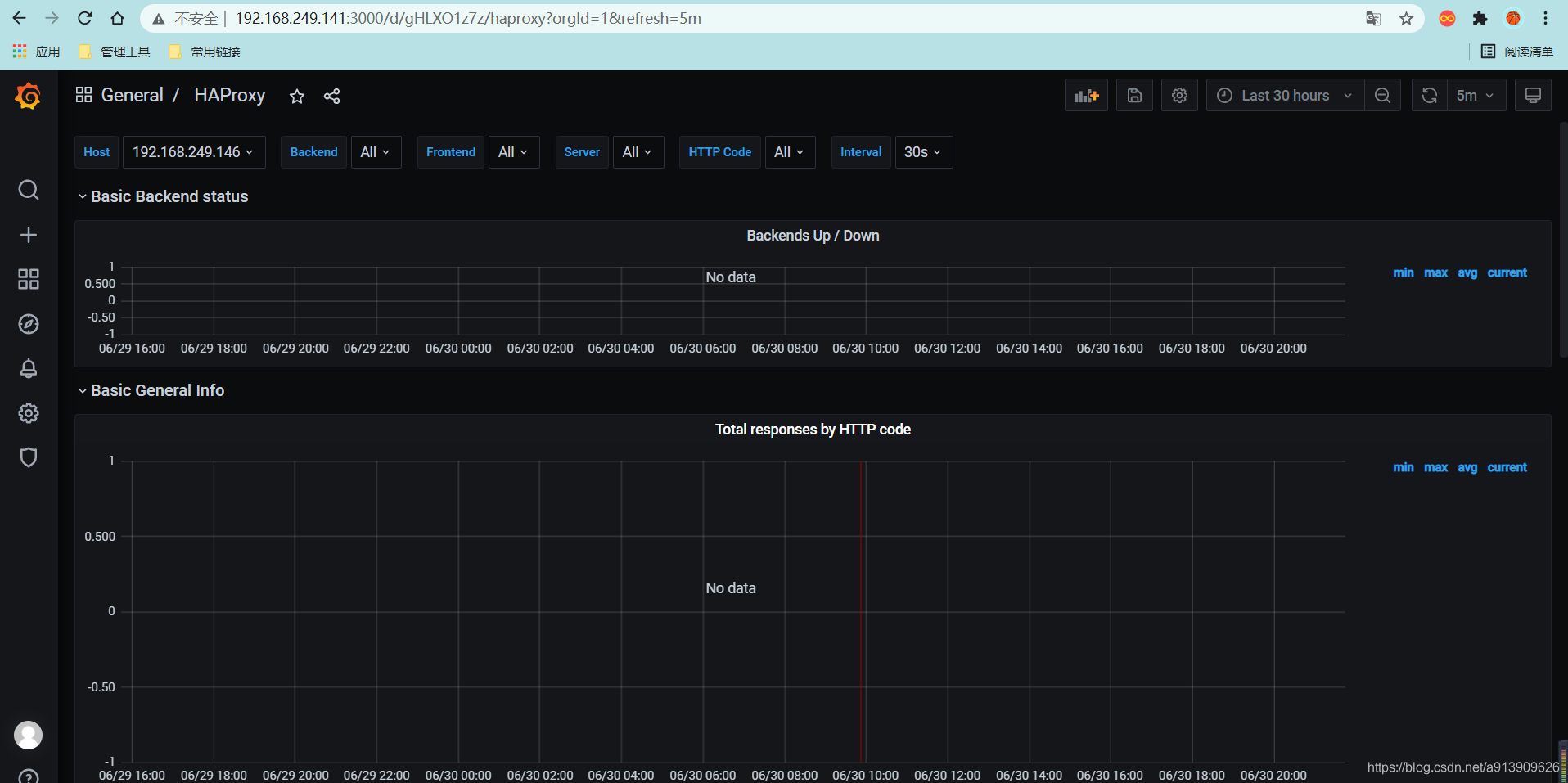1568x783 pixels.
Task: Open the translate page icon
Action: (1373, 18)
